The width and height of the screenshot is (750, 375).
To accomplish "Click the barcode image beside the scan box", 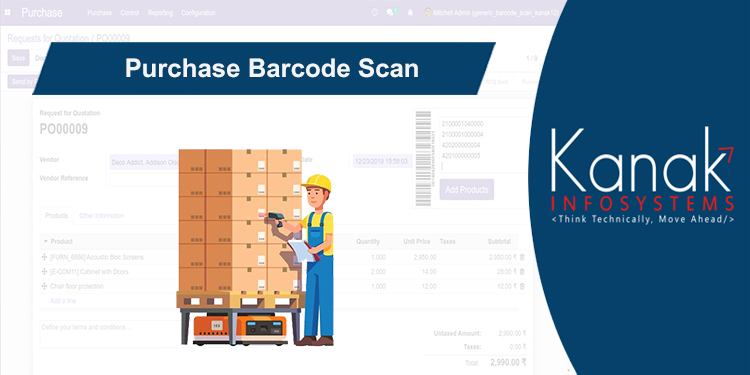I will pyautogui.click(x=423, y=158).
